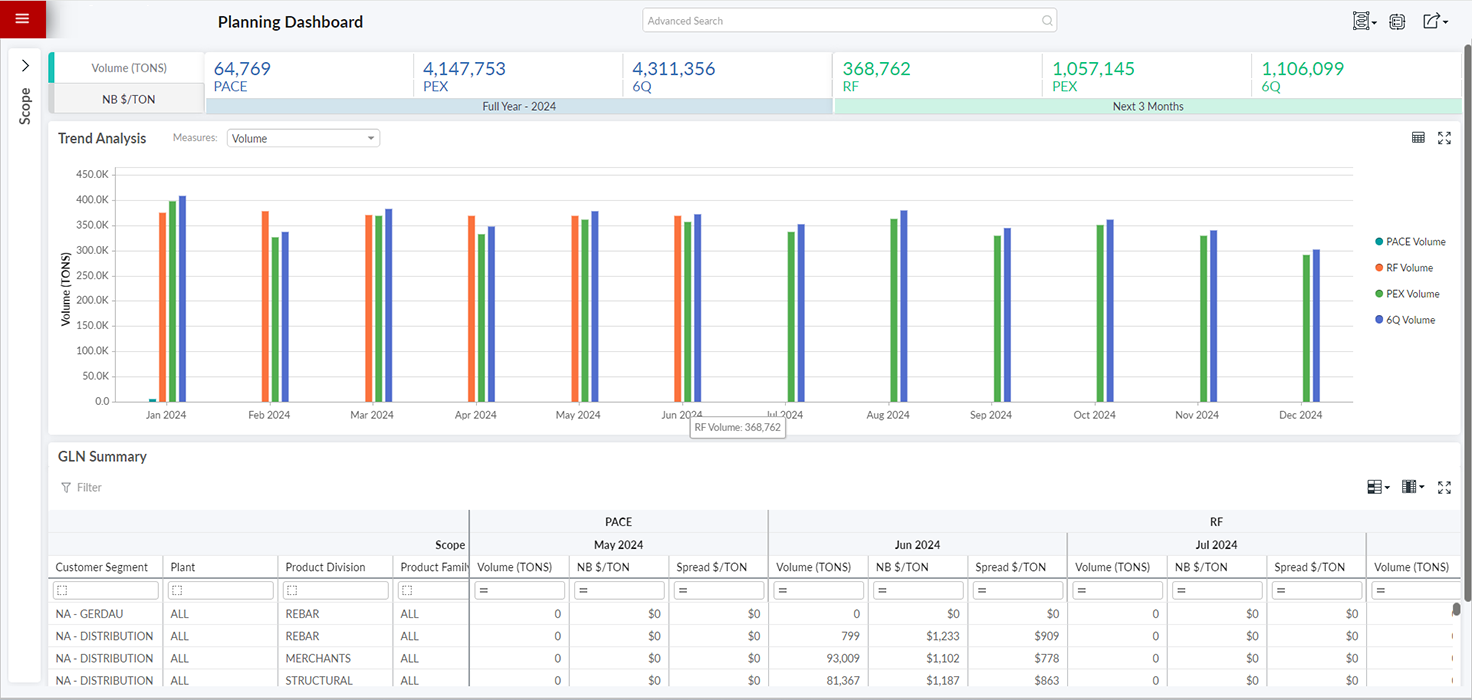
Task: Toggle PACE Volume series in legend
Action: 1415,242
